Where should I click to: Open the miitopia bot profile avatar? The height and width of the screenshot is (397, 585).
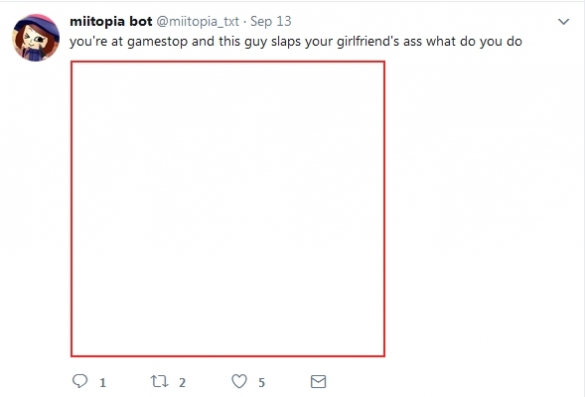(36, 38)
